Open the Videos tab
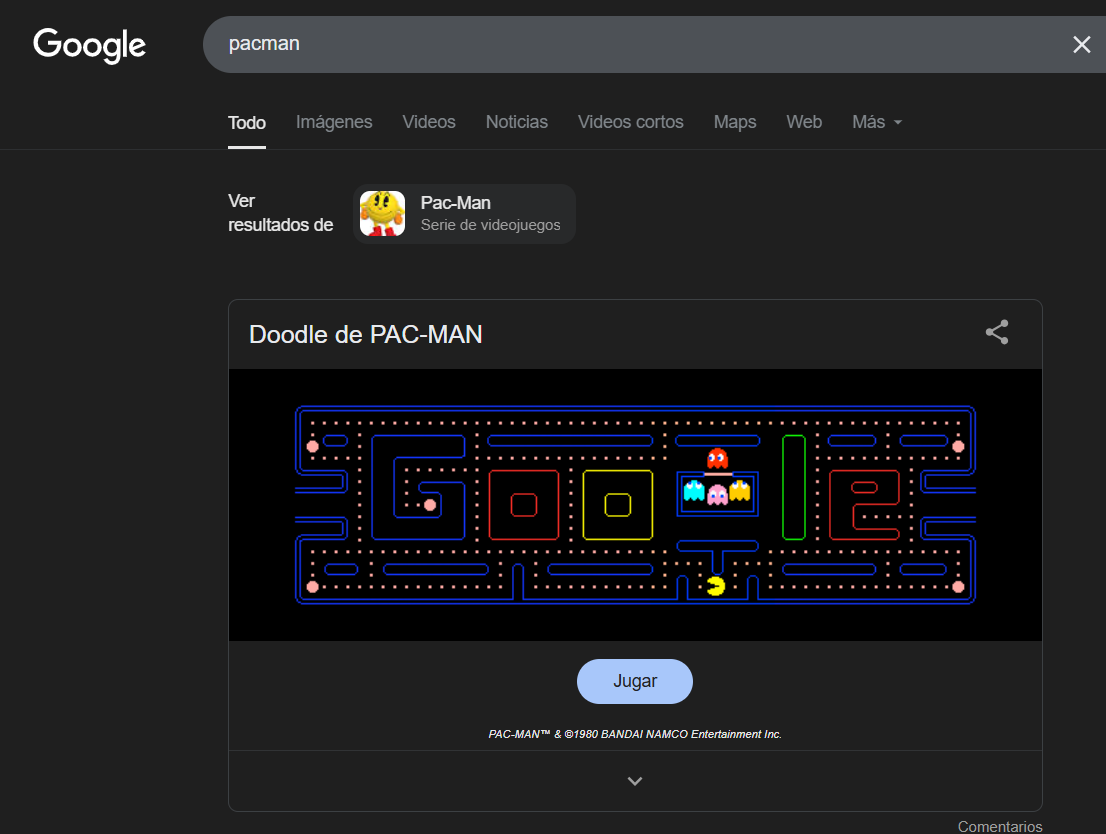This screenshot has width=1106, height=834. (x=429, y=122)
